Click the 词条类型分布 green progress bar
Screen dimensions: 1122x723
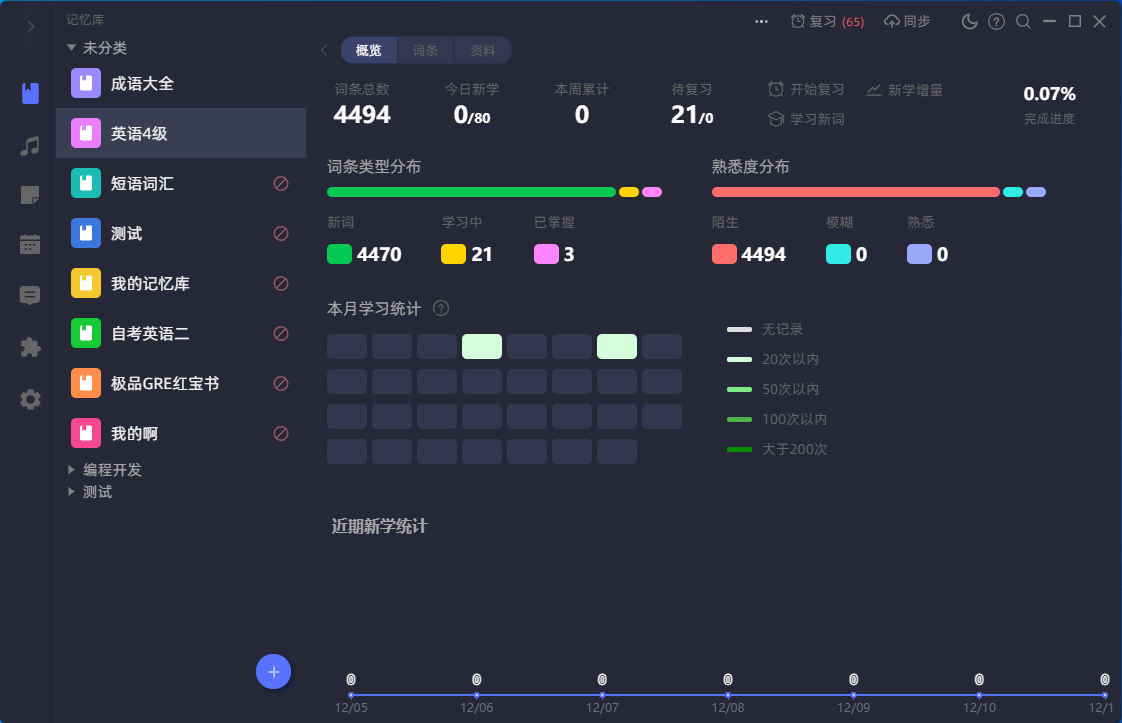pyautogui.click(x=472, y=192)
